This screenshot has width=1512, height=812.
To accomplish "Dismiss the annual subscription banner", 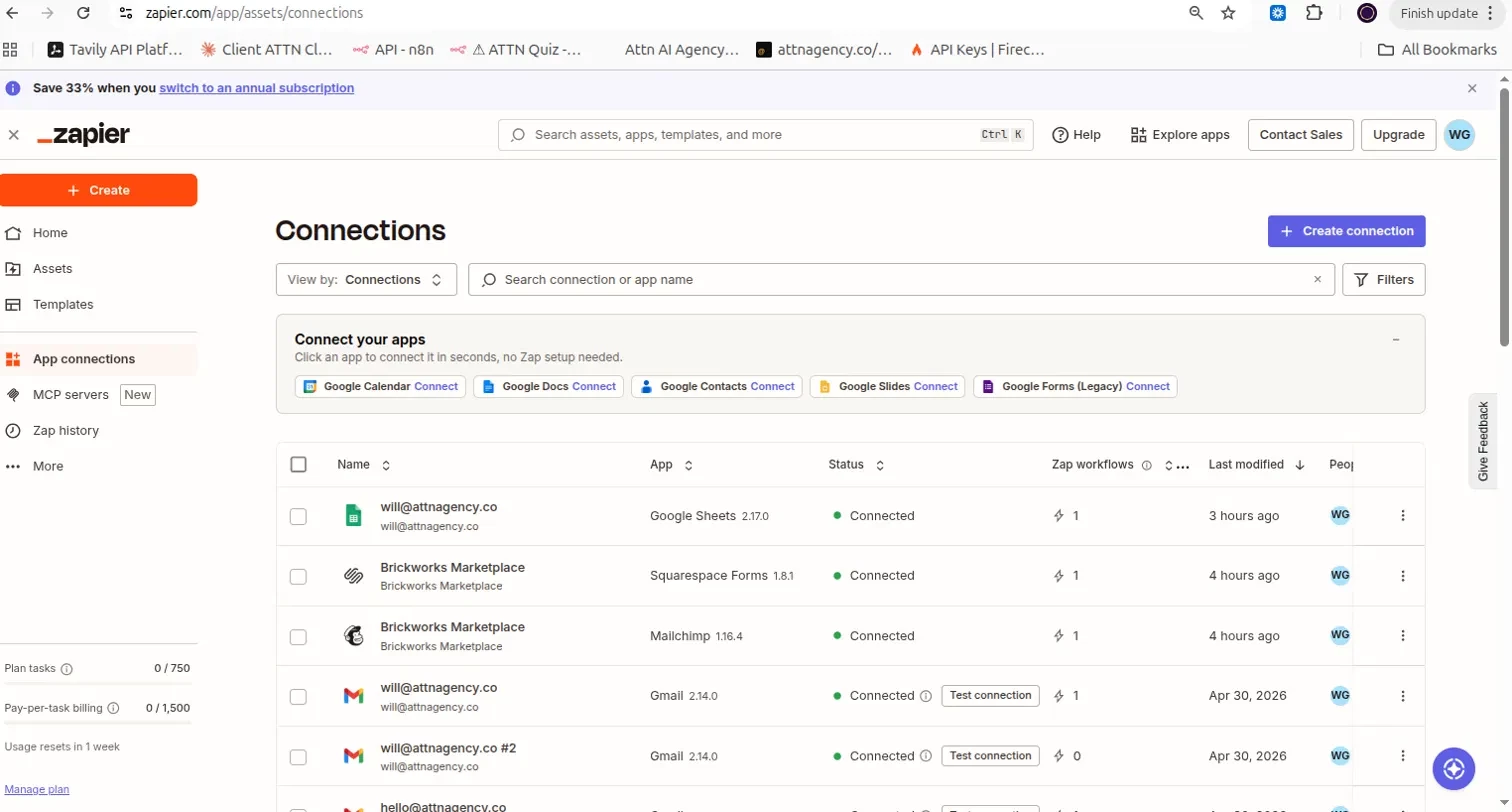I will coord(1472,88).
